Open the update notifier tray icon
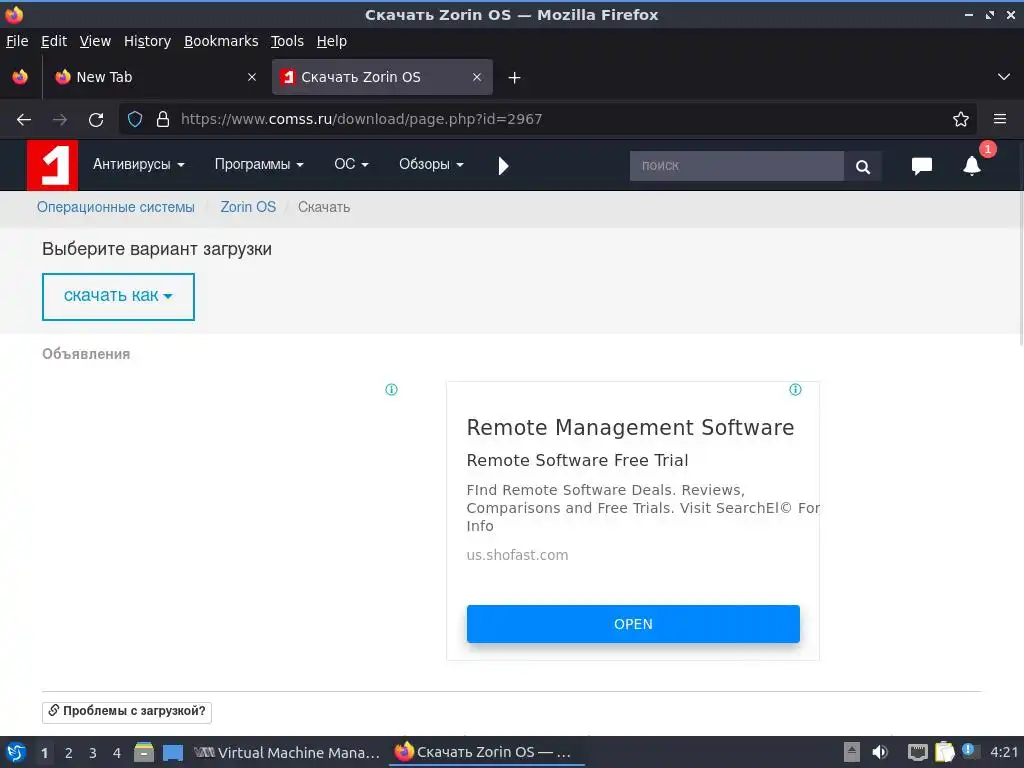 [970, 751]
